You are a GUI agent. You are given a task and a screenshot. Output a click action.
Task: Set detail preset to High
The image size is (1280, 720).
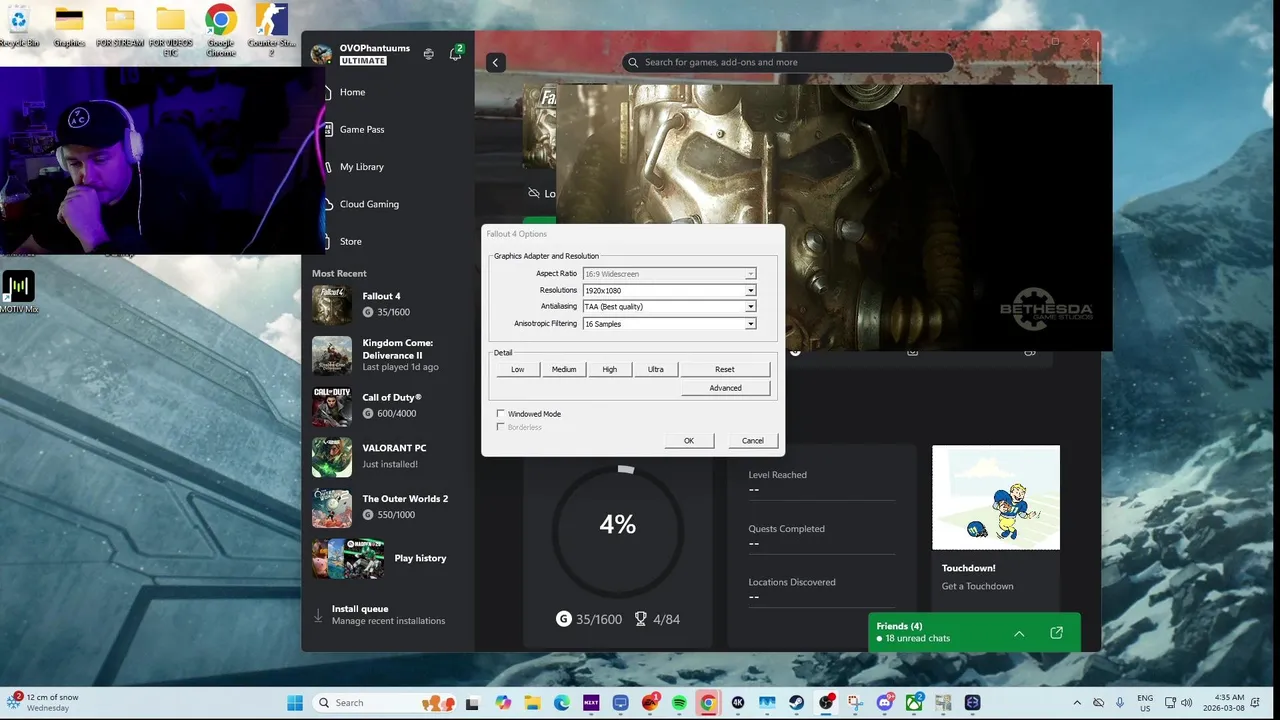610,369
